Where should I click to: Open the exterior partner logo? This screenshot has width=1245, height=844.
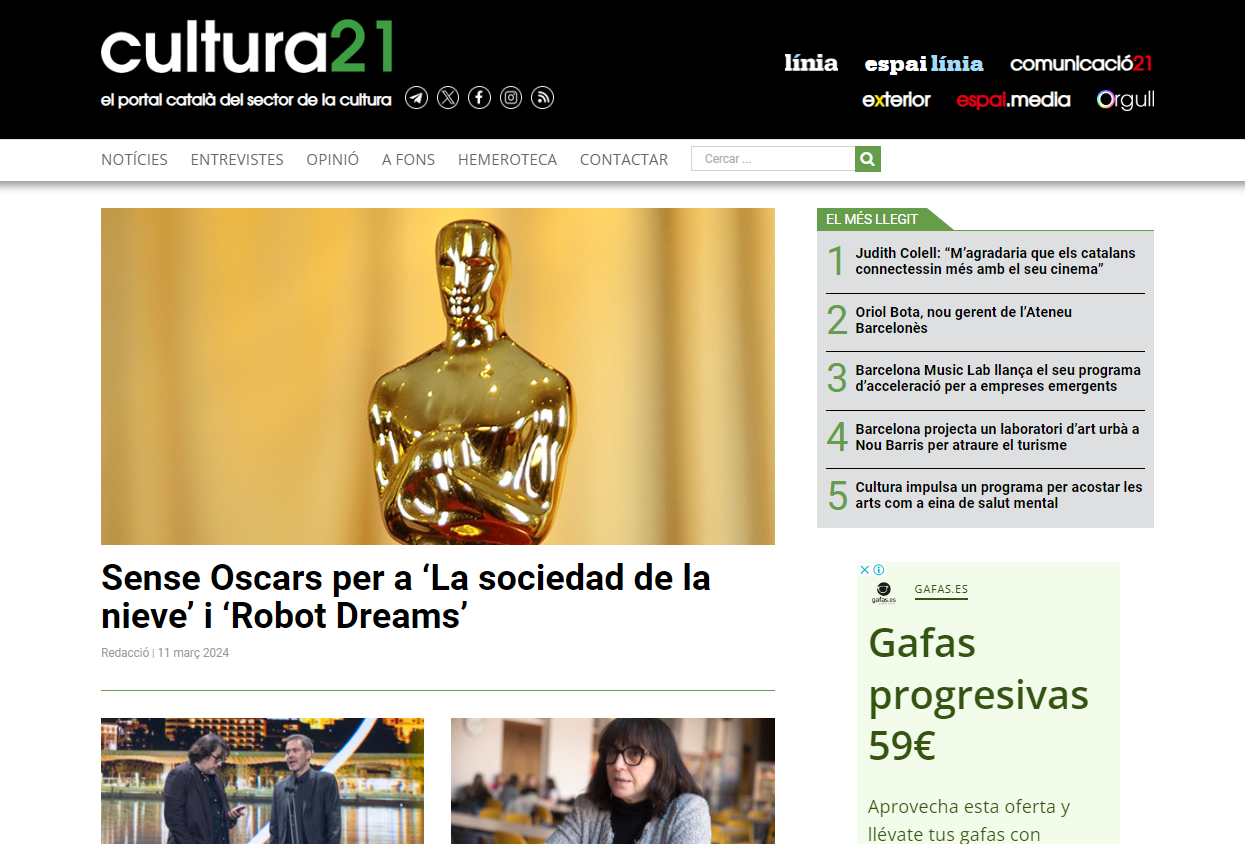point(896,100)
